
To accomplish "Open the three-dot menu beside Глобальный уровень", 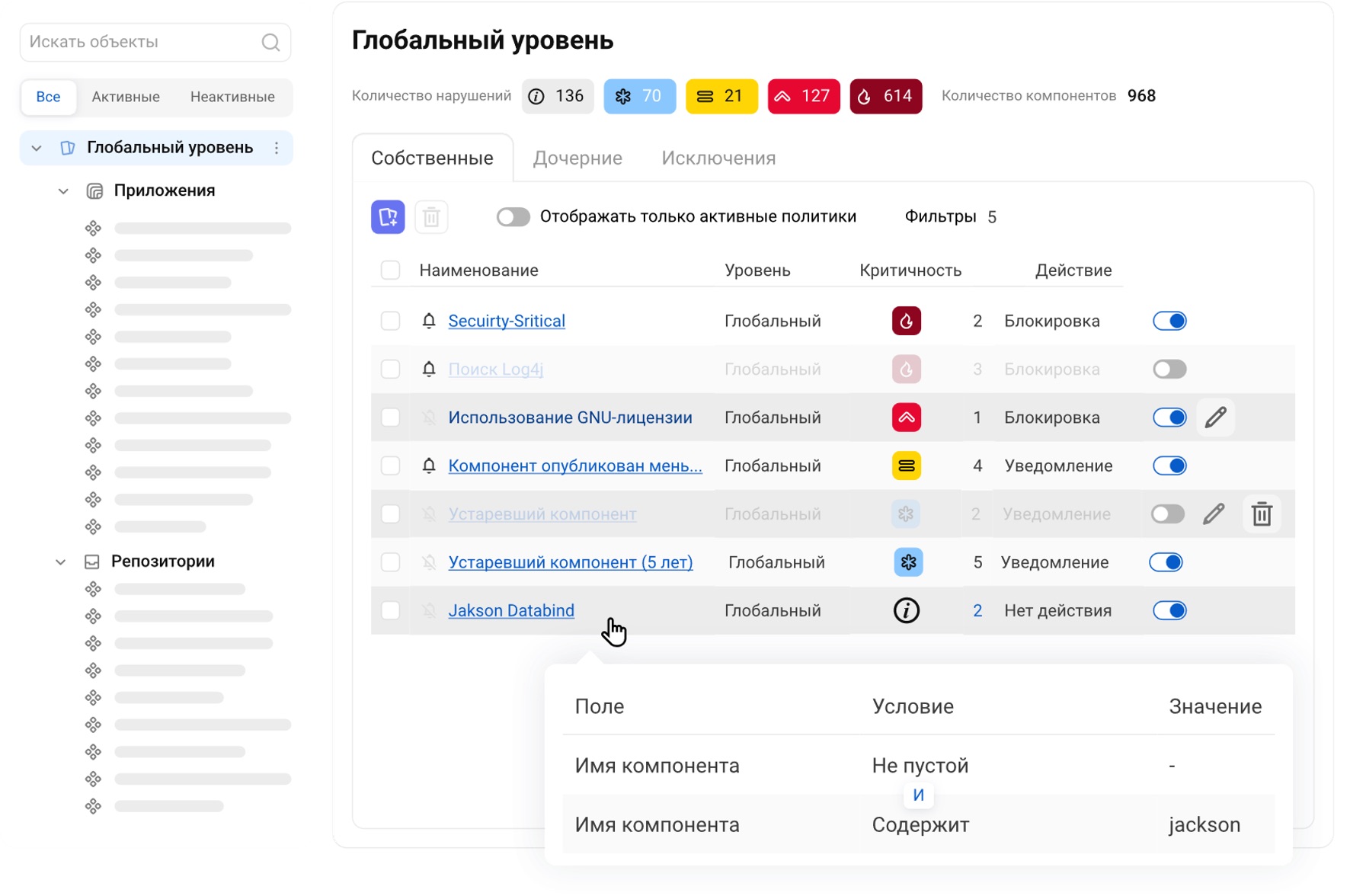I will [x=277, y=148].
